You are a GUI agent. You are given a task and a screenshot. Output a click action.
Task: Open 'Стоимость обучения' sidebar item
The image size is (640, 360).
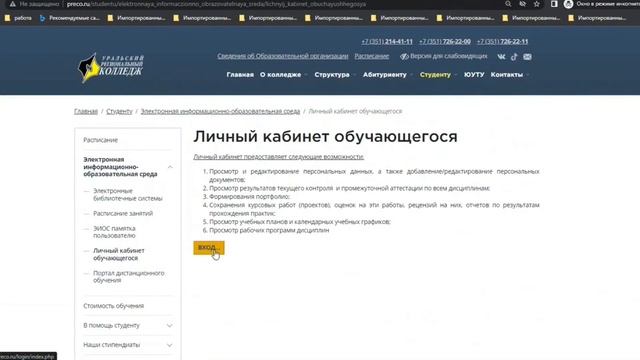coord(113,306)
